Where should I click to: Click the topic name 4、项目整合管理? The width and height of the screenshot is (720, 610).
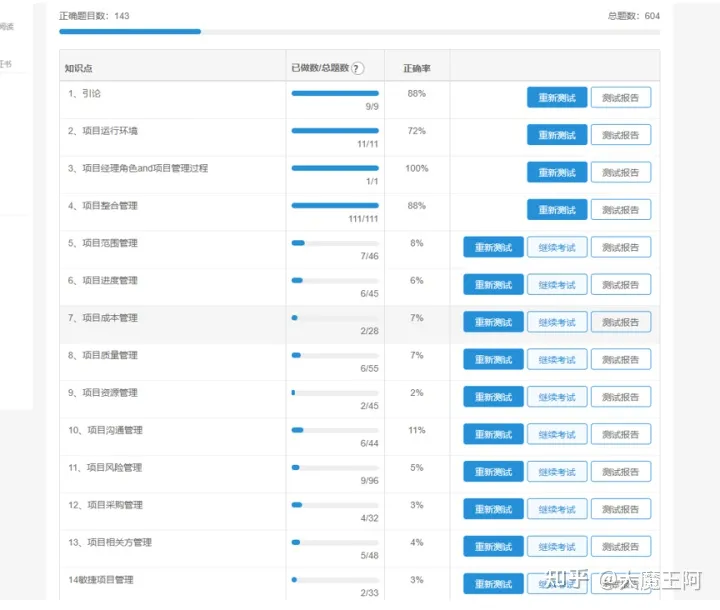coord(103,206)
